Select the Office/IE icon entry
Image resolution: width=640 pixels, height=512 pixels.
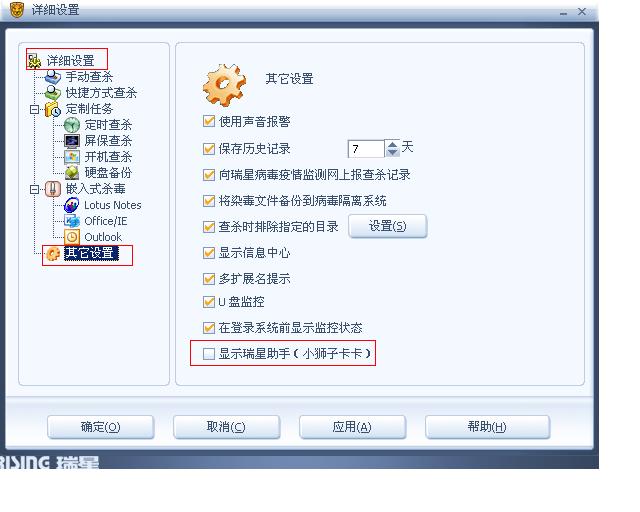(72, 221)
